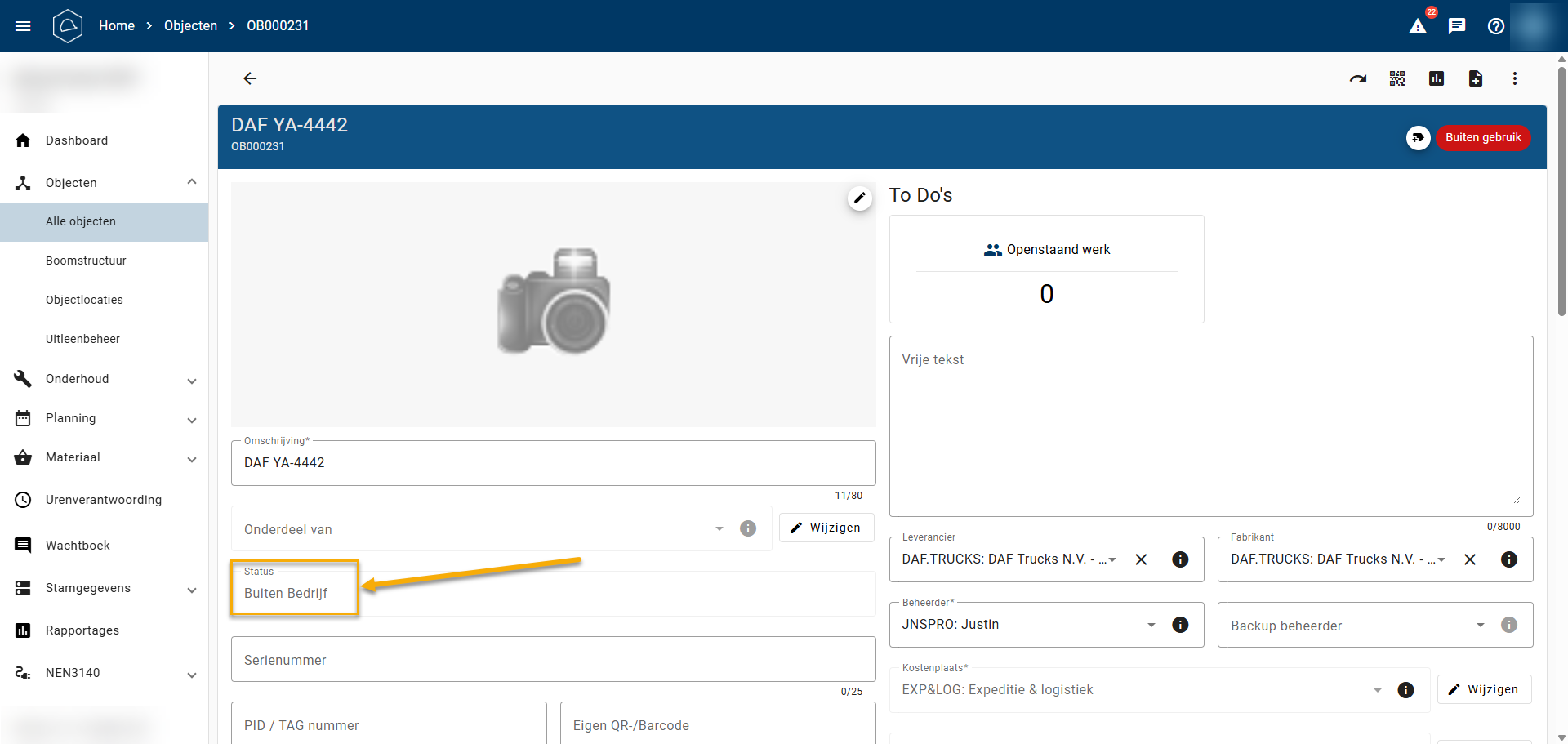
Task: Show the QR code for this object
Action: (1397, 78)
